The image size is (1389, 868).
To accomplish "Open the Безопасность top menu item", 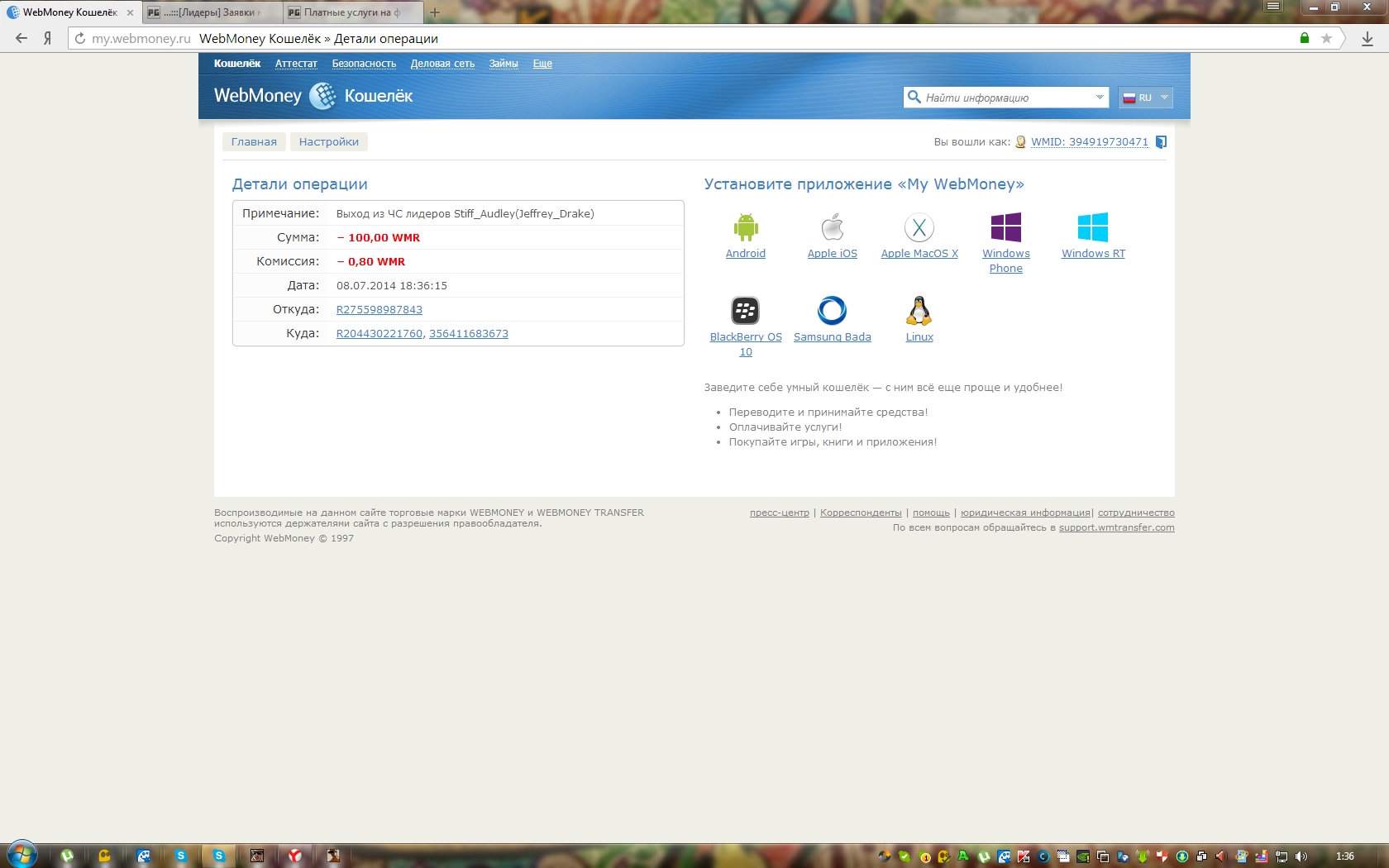I will click(x=364, y=64).
